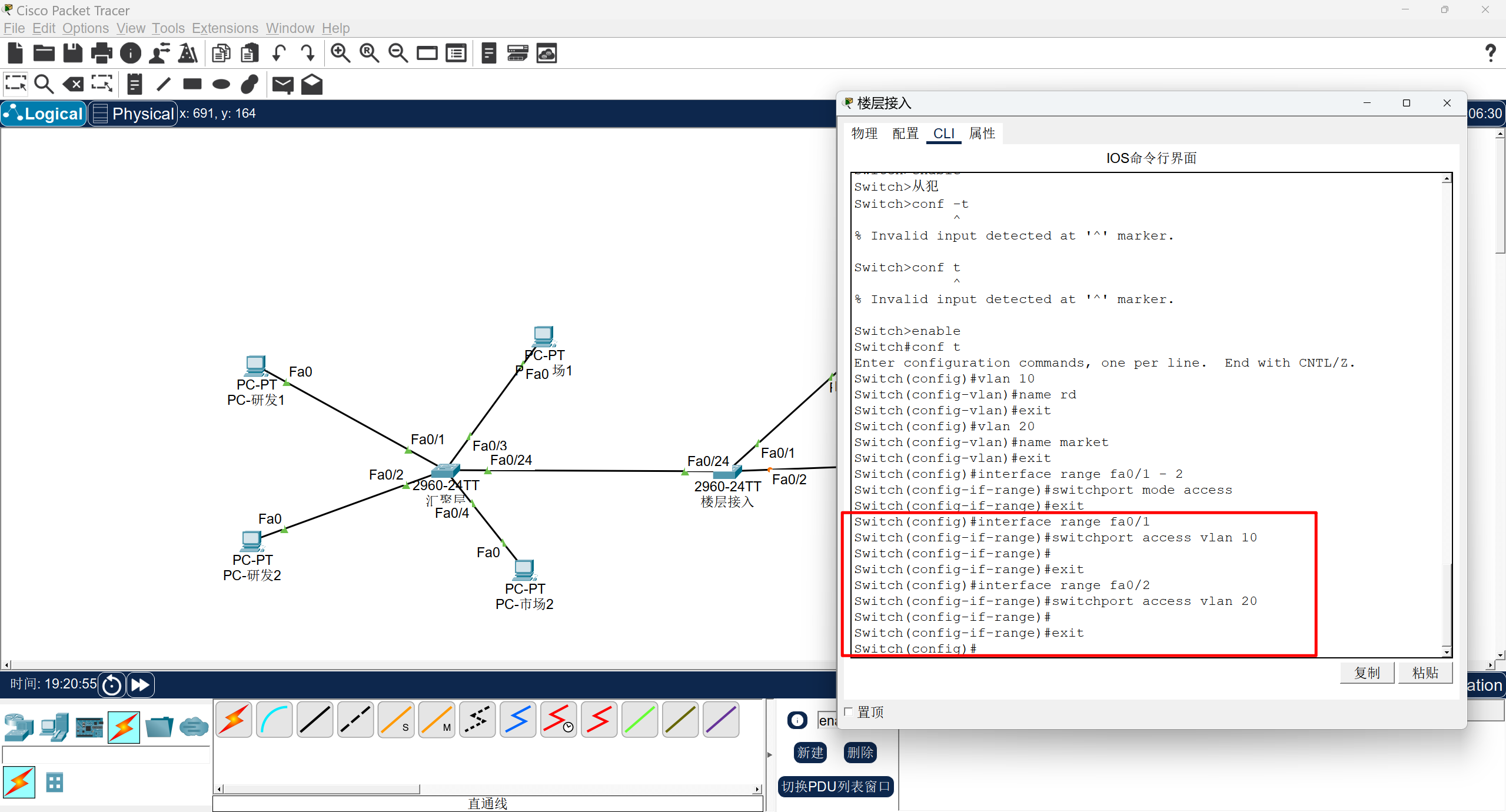Toggle the 置顶 always-on-top checkbox
This screenshot has height=812, width=1506.
tap(849, 712)
